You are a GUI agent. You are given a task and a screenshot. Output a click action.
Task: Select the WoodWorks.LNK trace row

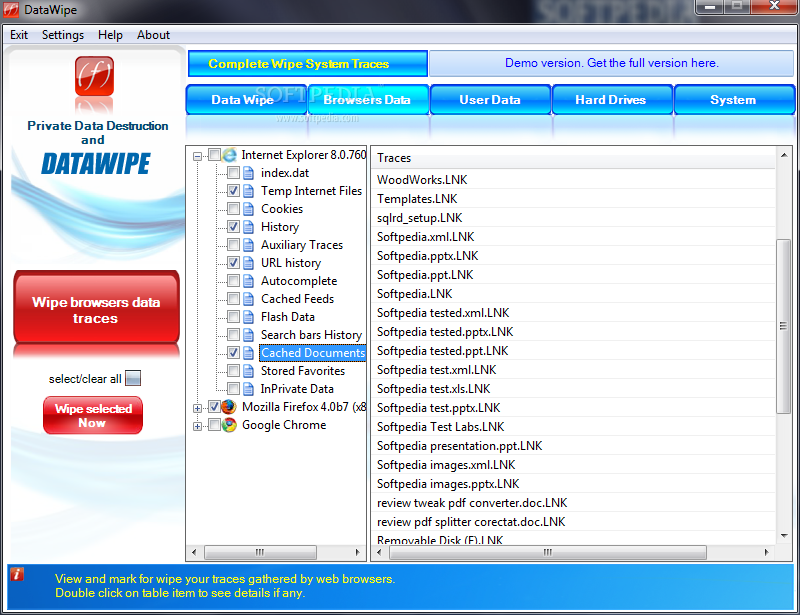pos(573,180)
